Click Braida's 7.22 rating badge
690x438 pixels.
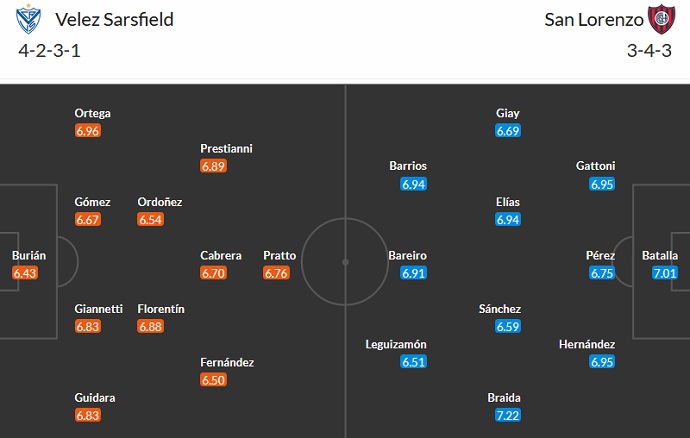(x=508, y=414)
